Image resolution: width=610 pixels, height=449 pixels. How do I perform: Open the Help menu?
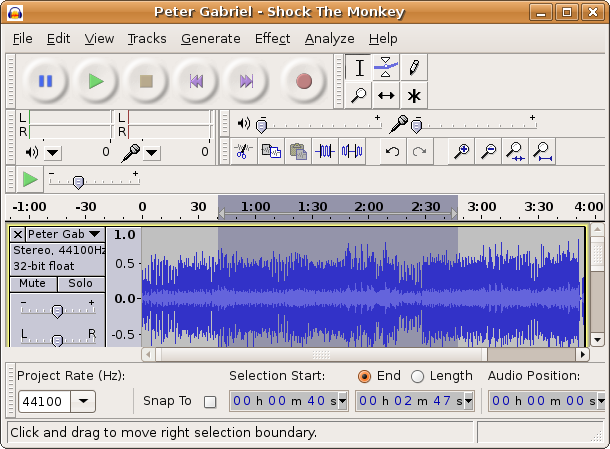[383, 39]
